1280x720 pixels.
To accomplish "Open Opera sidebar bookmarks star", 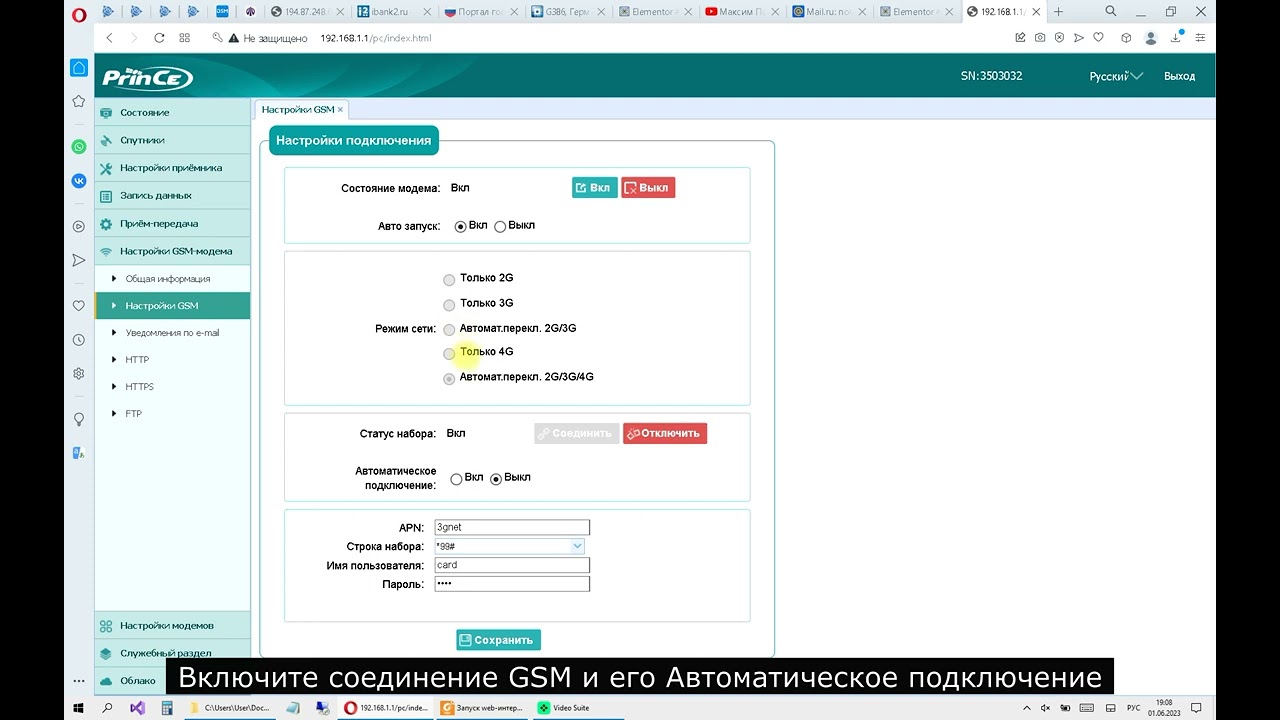I will coord(79,101).
